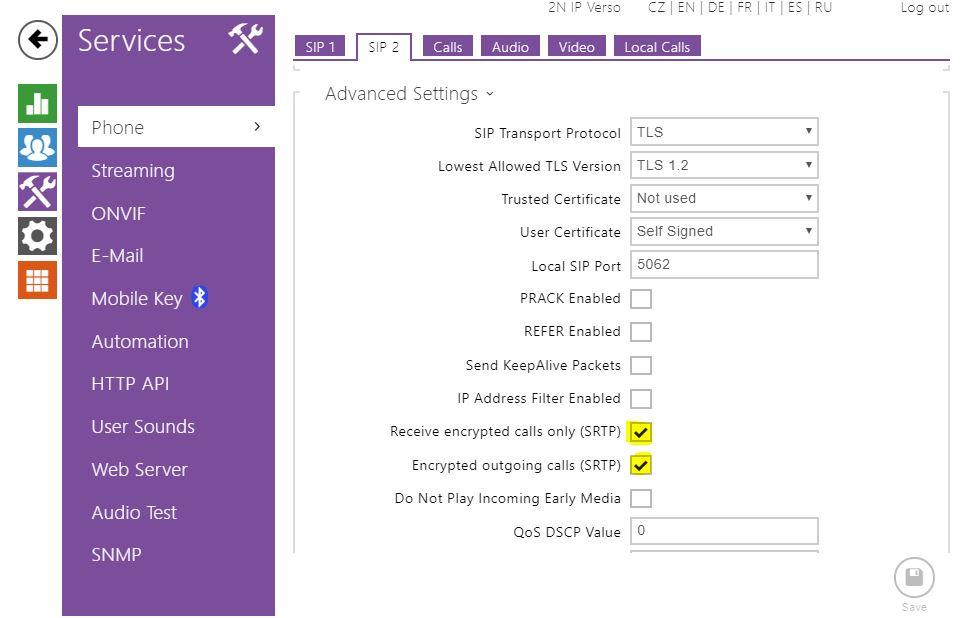
Task: Toggle Send KeepAlive Packets checkbox
Action: (x=641, y=366)
